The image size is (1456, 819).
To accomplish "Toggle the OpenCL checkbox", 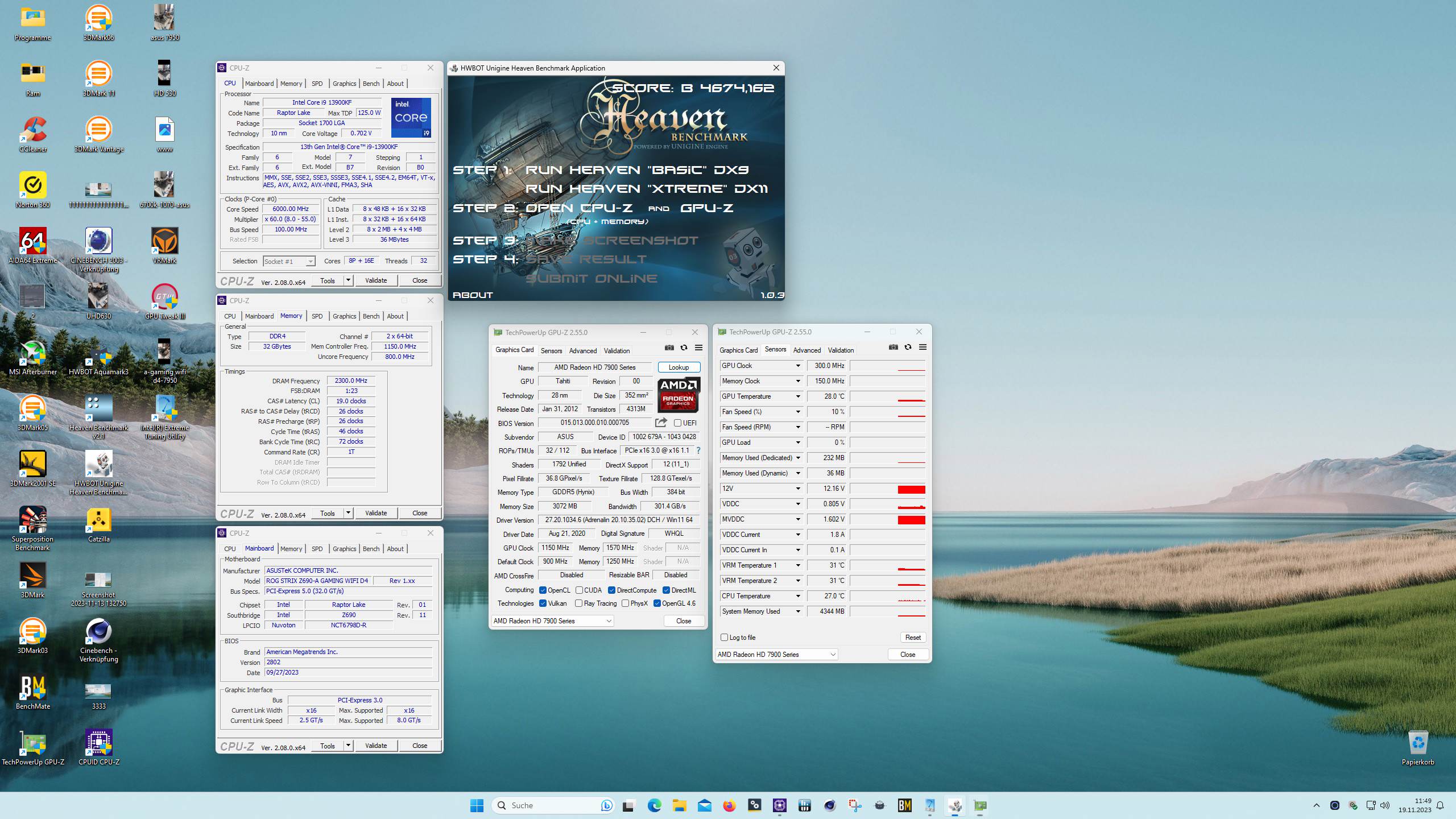I will [x=543, y=590].
